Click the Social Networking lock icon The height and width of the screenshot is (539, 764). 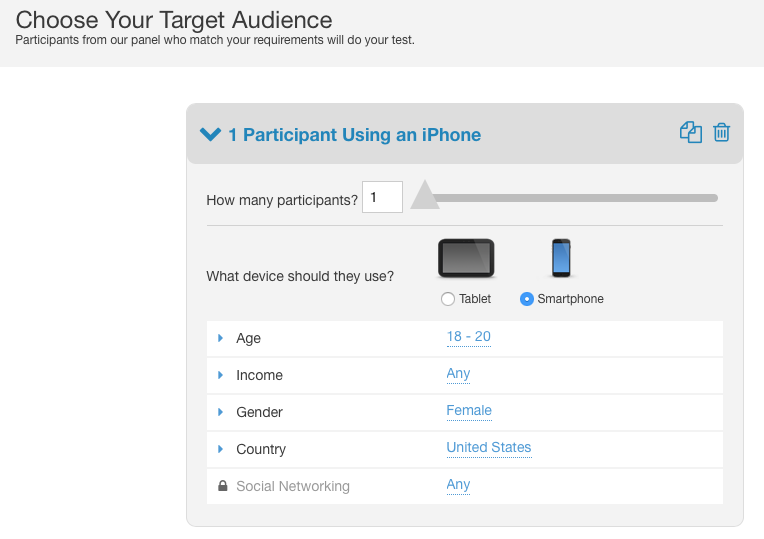tap(223, 486)
